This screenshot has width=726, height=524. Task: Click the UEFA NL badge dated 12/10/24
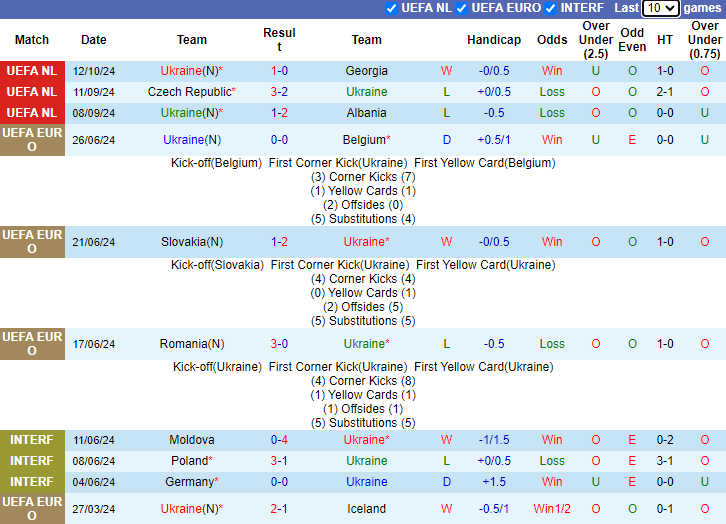point(32,71)
